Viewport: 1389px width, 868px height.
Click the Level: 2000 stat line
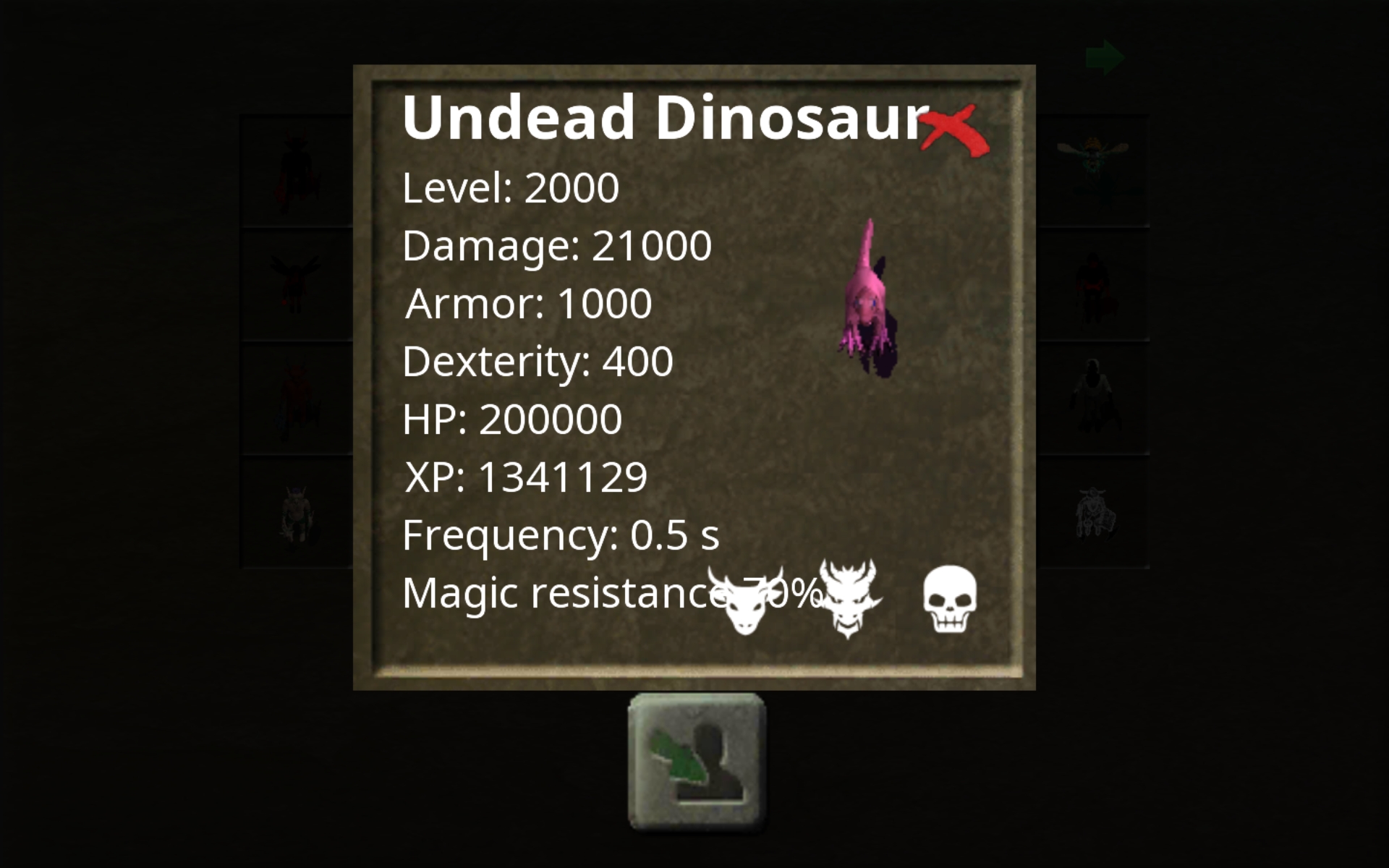point(511,188)
